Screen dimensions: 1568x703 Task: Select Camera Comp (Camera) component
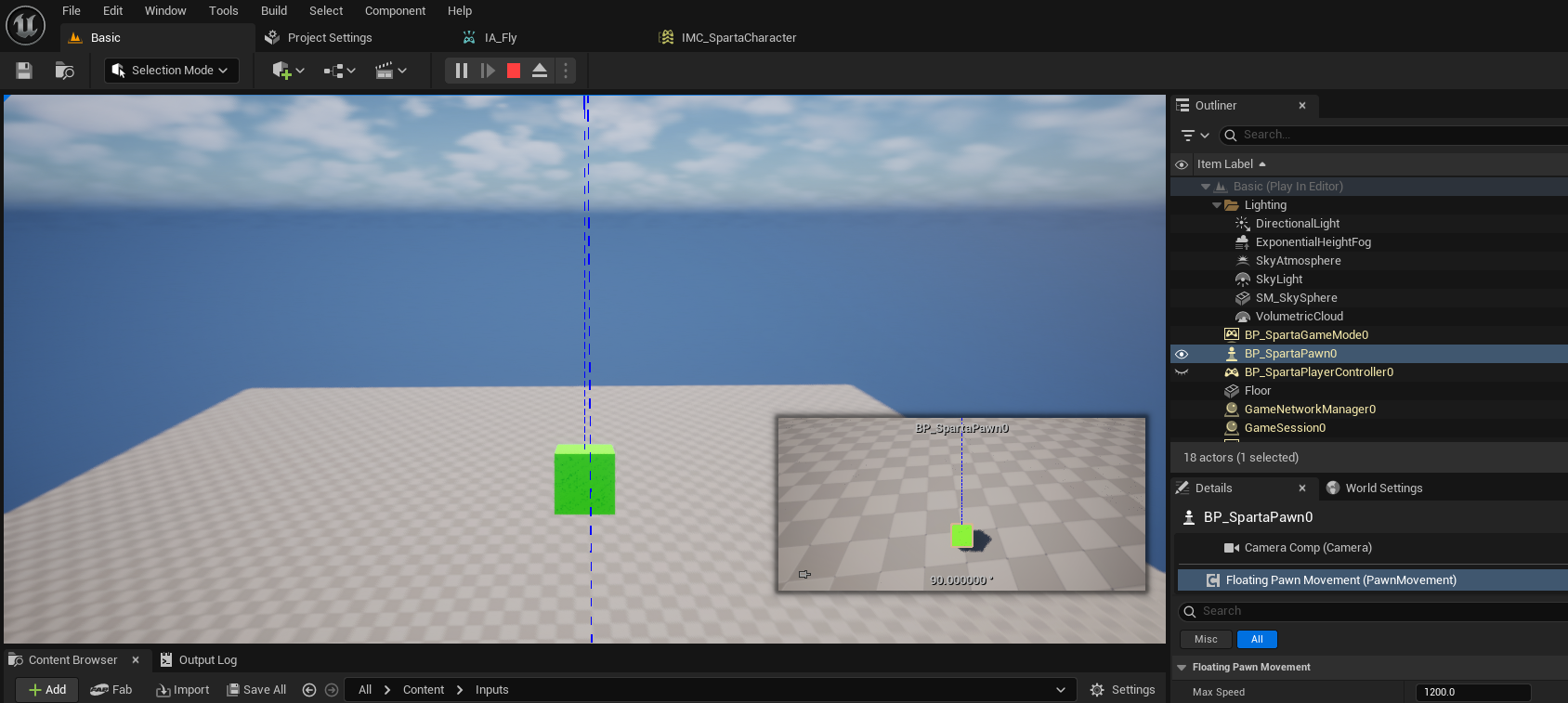(x=1307, y=548)
